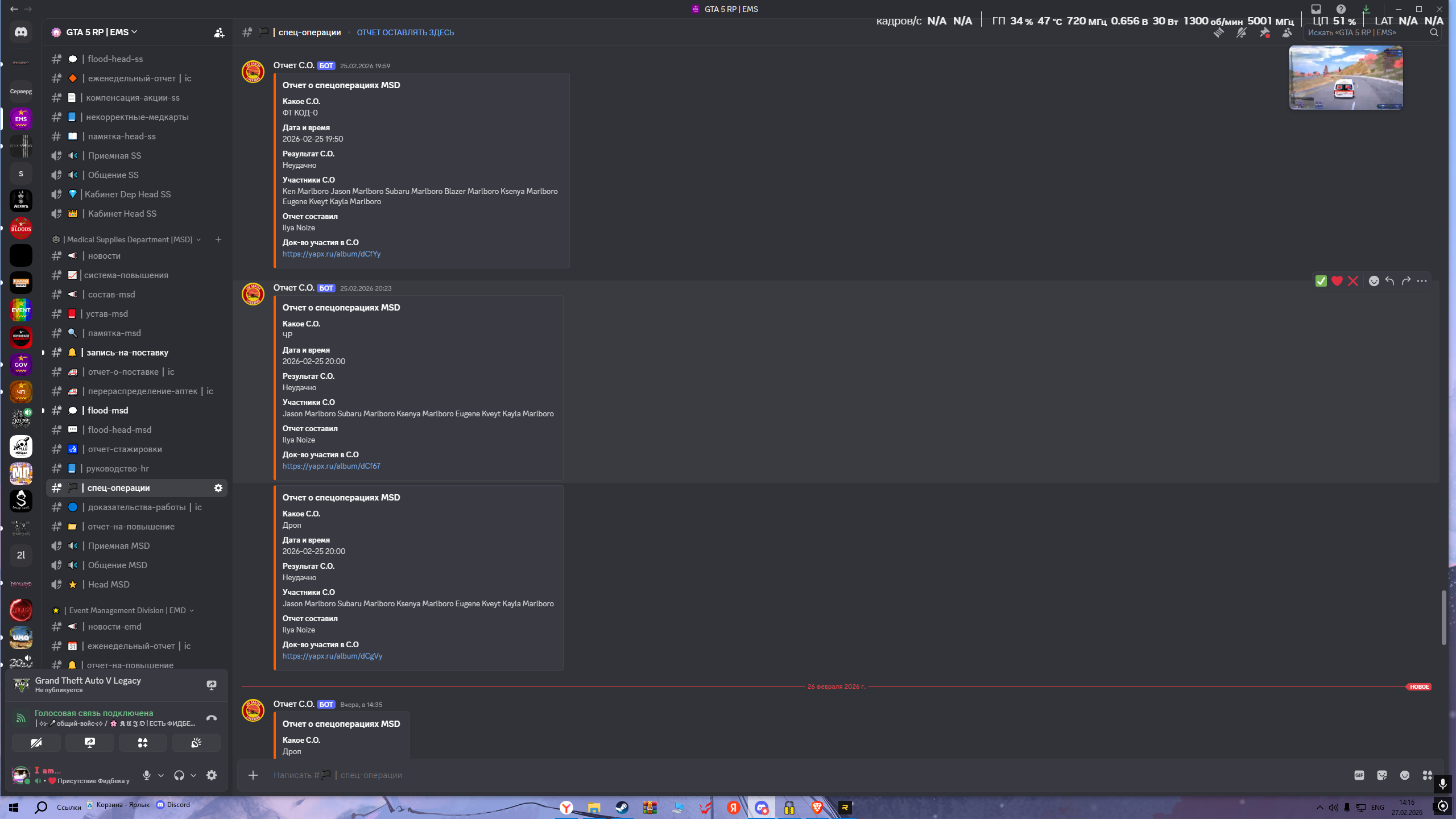Switch to запись-на-поставку channel
The width and height of the screenshot is (1456, 819).
pos(127,353)
